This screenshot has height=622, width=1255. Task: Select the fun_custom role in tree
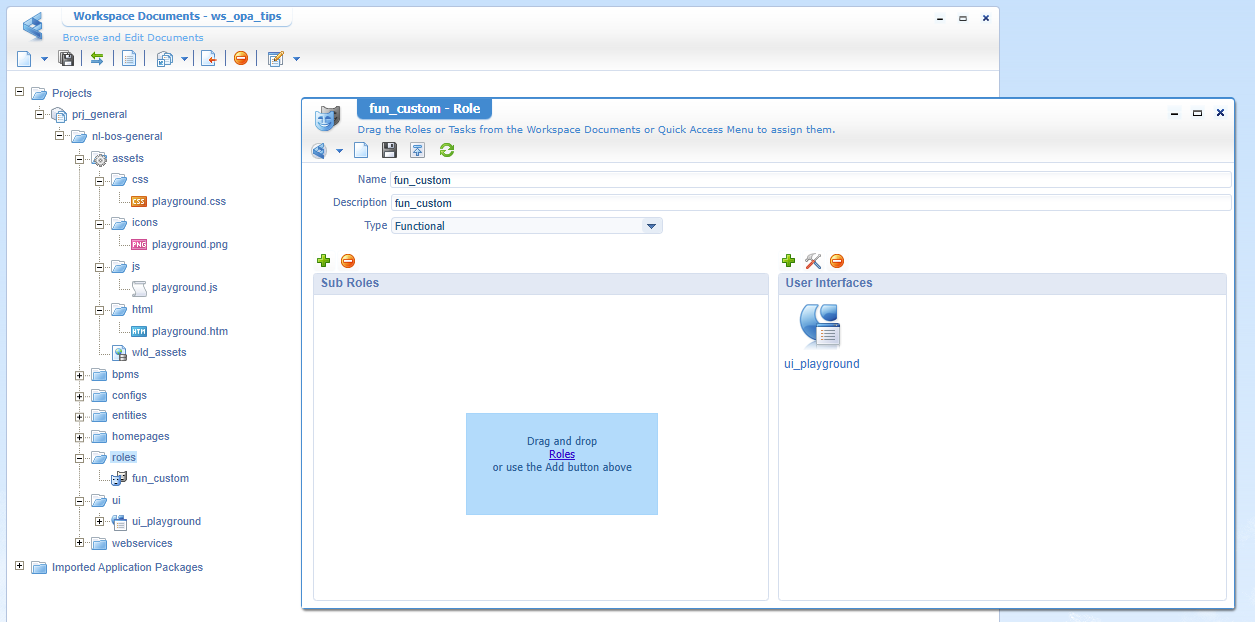(160, 478)
